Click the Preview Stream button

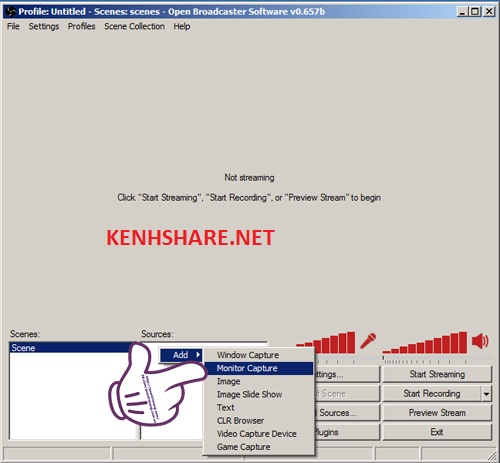pos(437,413)
